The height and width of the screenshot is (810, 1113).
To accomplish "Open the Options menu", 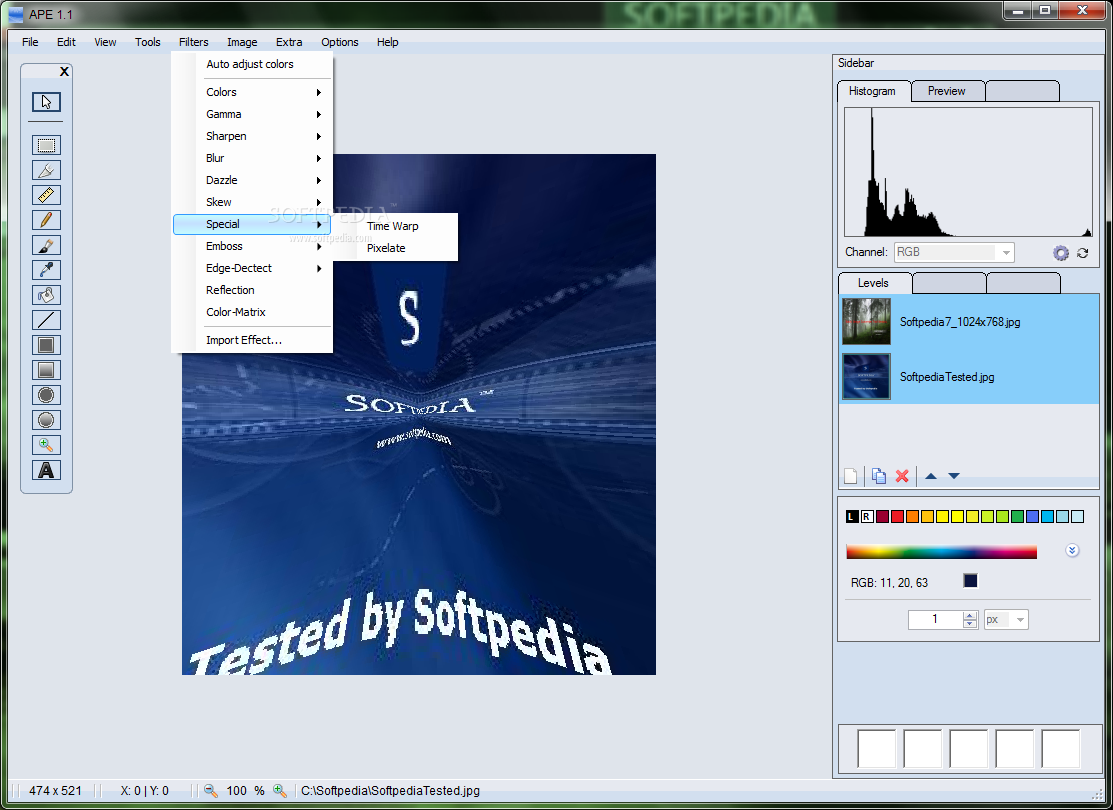I will click(x=339, y=42).
